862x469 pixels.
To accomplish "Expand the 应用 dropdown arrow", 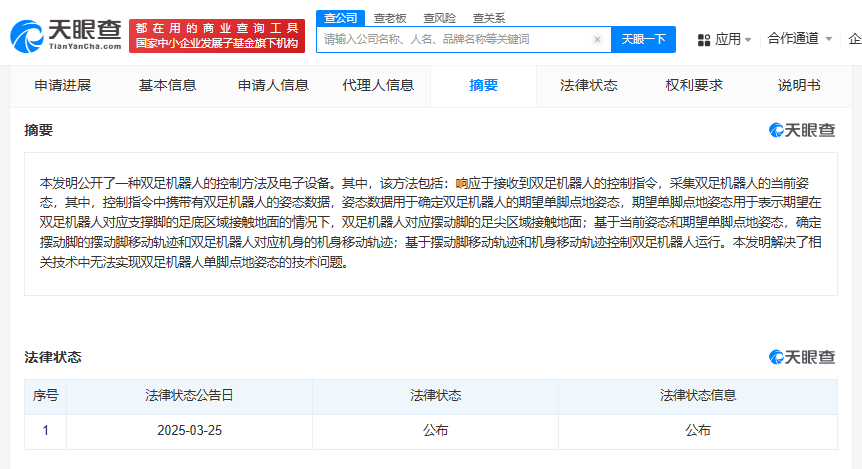I will [x=748, y=40].
